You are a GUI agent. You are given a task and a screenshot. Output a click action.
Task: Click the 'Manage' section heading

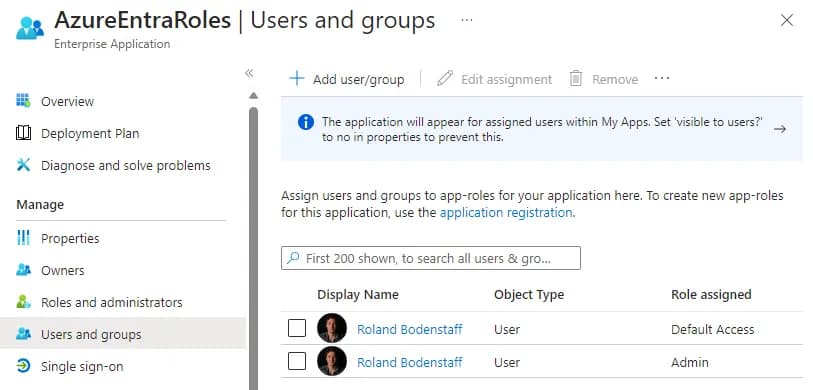click(x=40, y=205)
